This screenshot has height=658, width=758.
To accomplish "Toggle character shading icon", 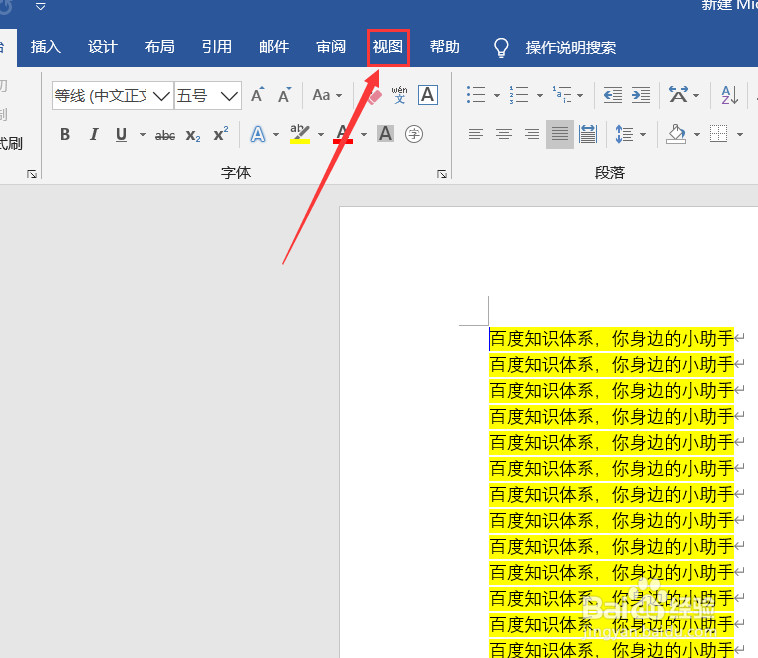I will point(385,133).
